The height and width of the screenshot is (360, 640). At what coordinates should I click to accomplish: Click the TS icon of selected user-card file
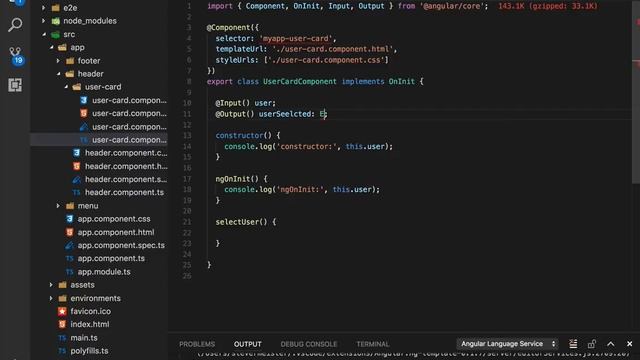pyautogui.click(x=84, y=140)
